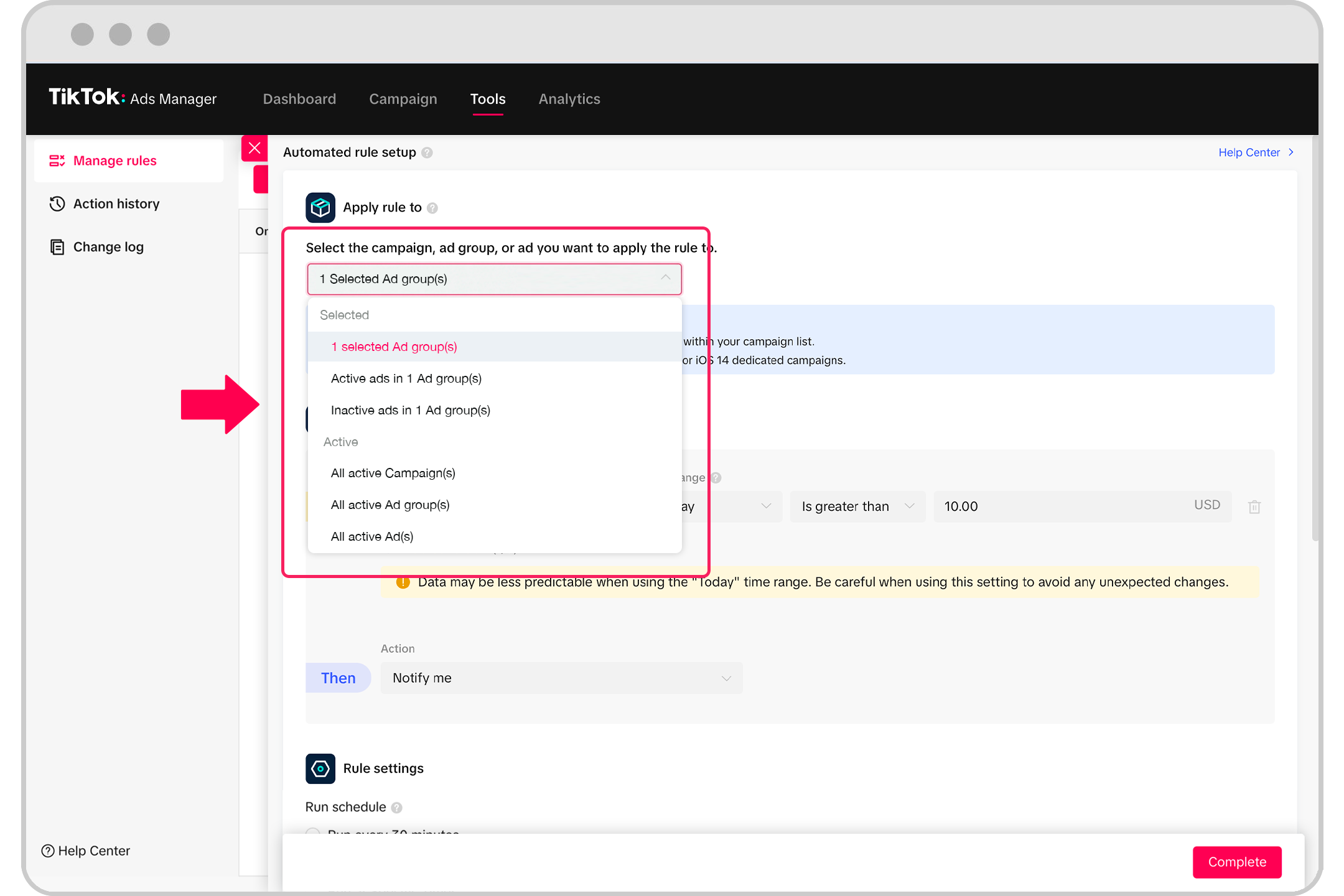Screen dimensions: 1344x896
Task: Close panel with pink X button
Action: 254,148
